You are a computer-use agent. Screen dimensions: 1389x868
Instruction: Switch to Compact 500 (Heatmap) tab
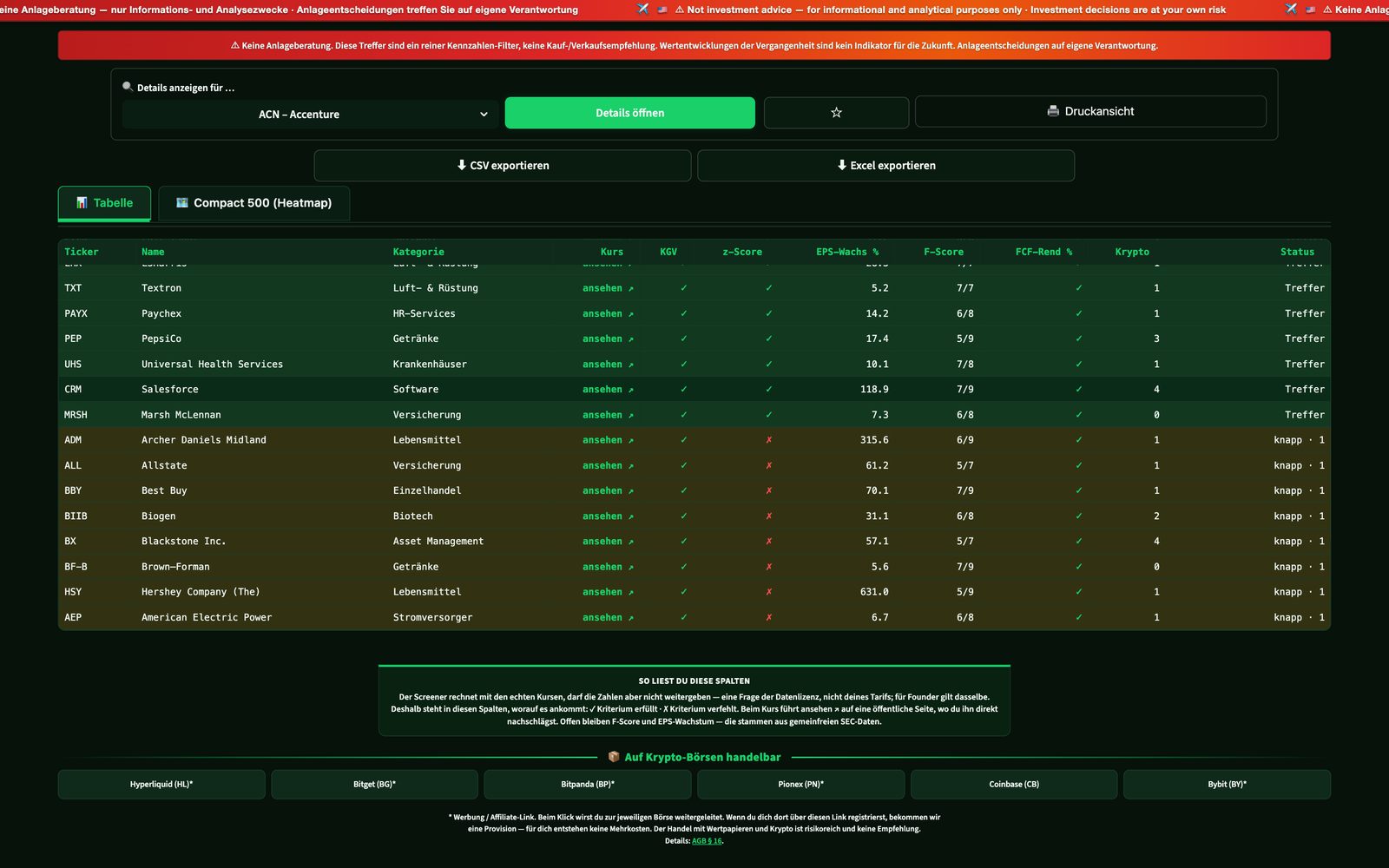click(x=253, y=203)
